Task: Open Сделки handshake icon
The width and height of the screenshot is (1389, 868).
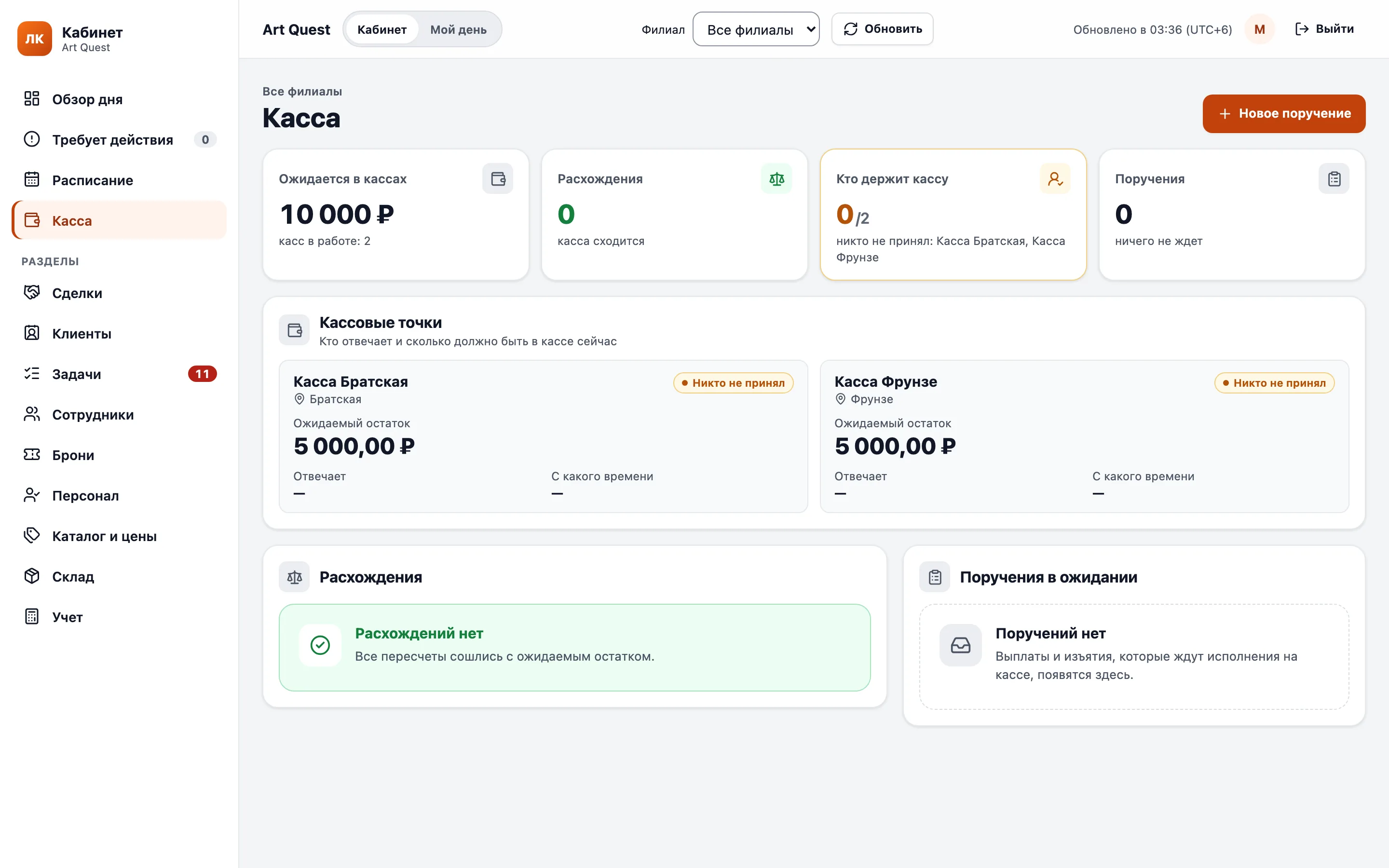Action: [x=31, y=293]
